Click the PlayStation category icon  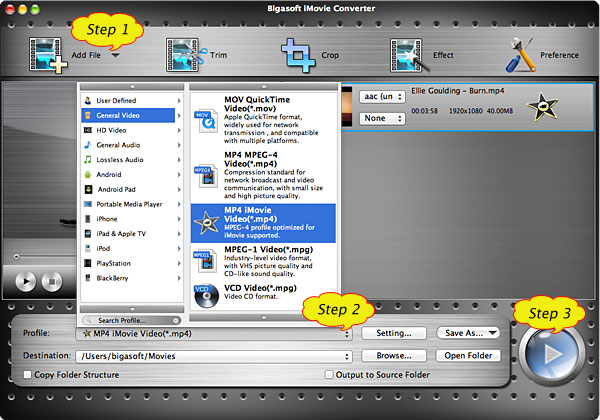pos(88,263)
